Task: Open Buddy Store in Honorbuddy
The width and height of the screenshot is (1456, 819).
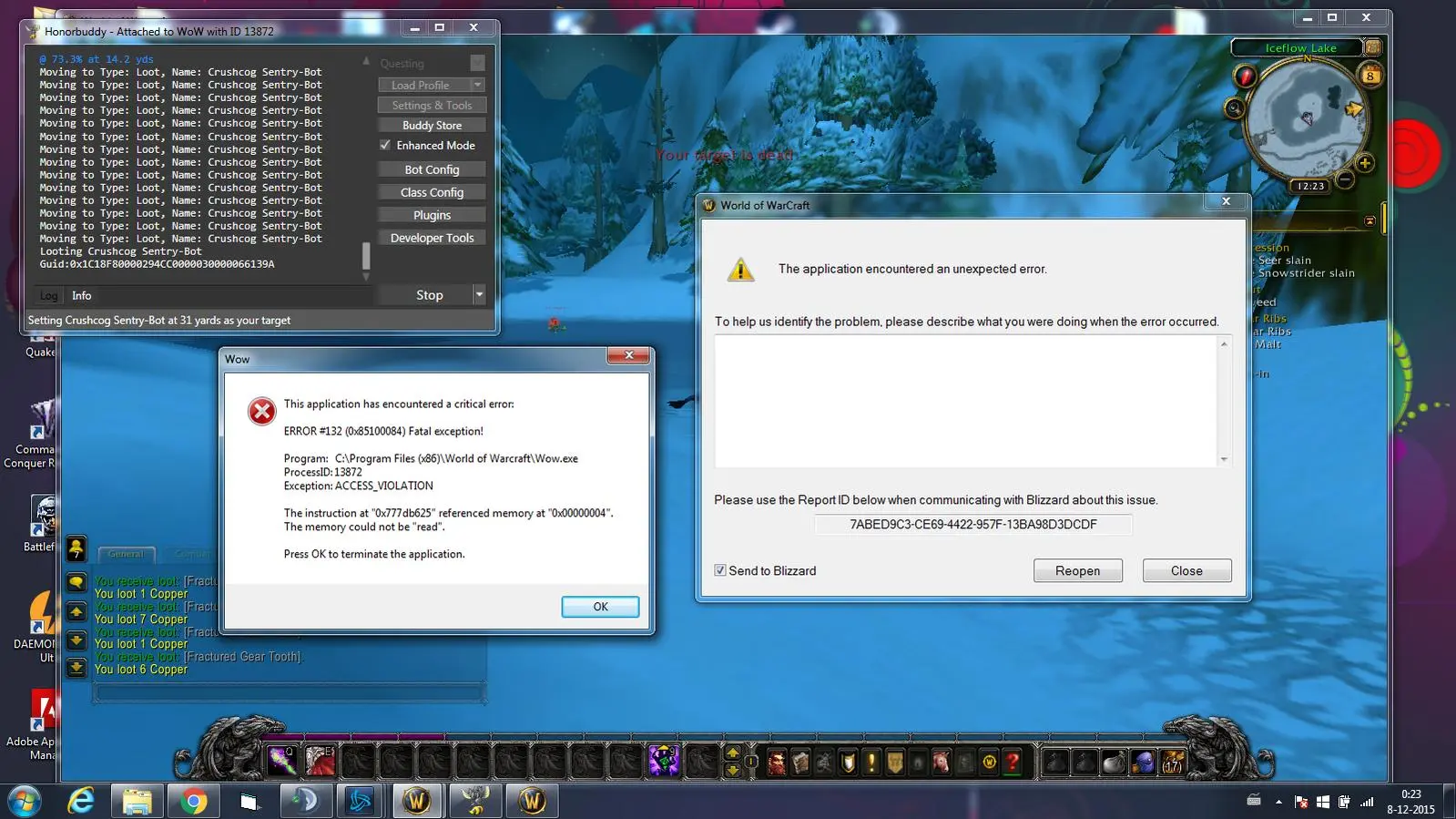Action: (x=432, y=126)
